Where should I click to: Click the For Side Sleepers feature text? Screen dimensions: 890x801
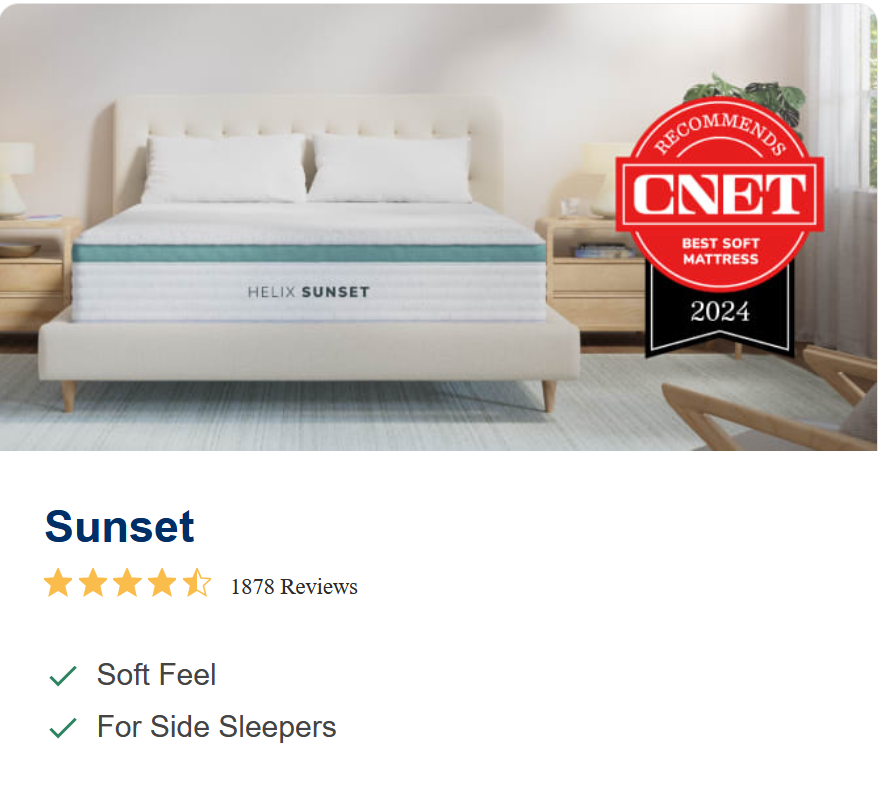pos(216,727)
